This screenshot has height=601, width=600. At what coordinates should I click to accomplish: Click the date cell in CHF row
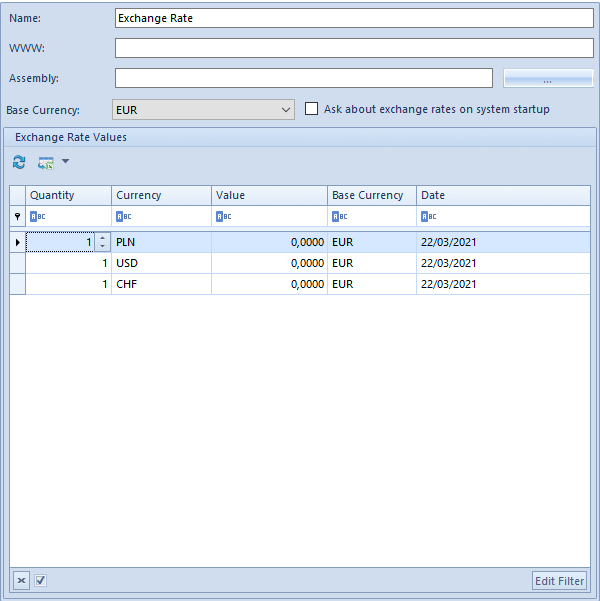[x=503, y=284]
